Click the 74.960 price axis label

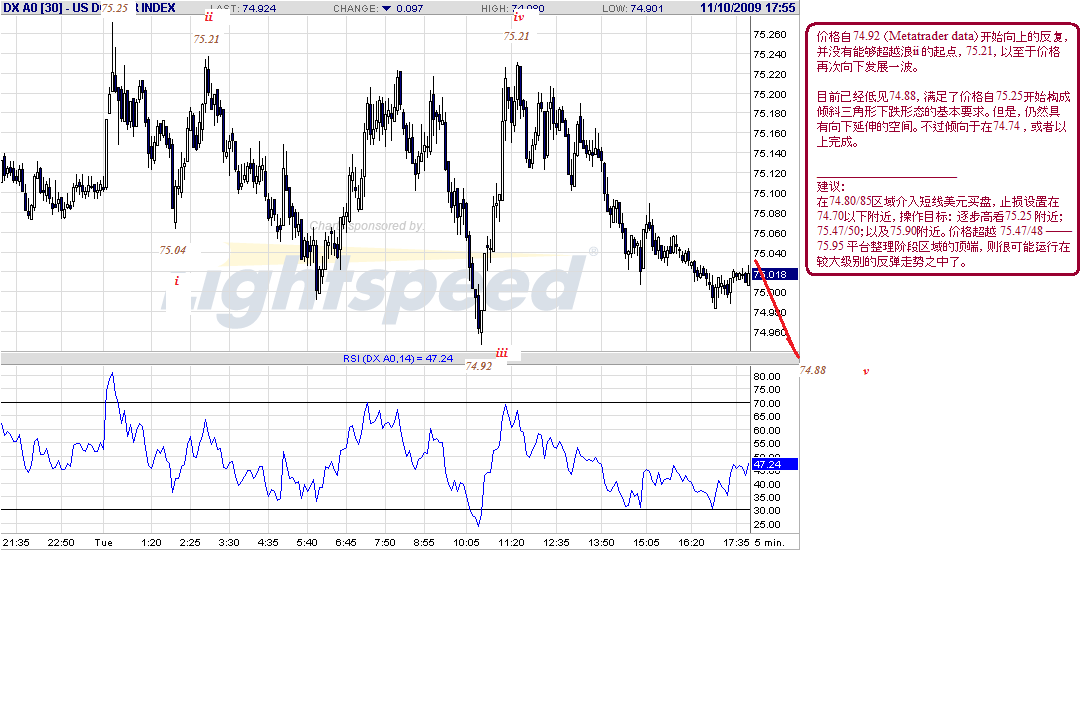pyautogui.click(x=770, y=333)
